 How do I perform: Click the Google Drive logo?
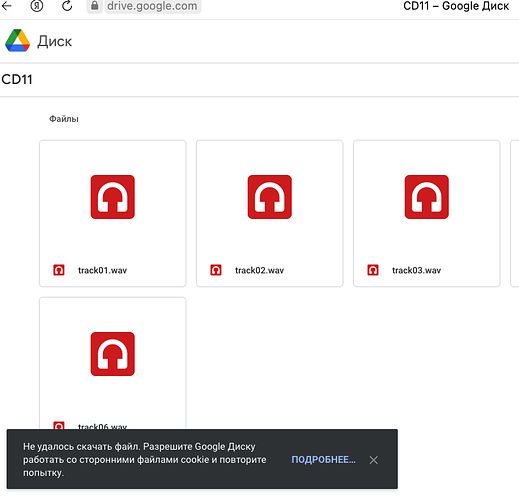[17, 41]
